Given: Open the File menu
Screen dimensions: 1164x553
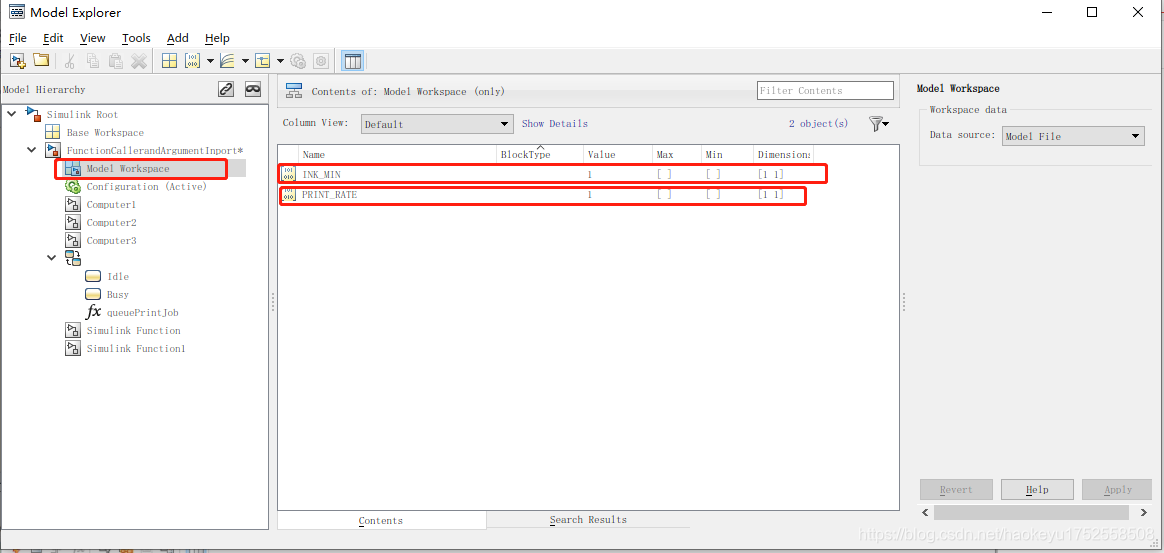Looking at the screenshot, I should [18, 38].
